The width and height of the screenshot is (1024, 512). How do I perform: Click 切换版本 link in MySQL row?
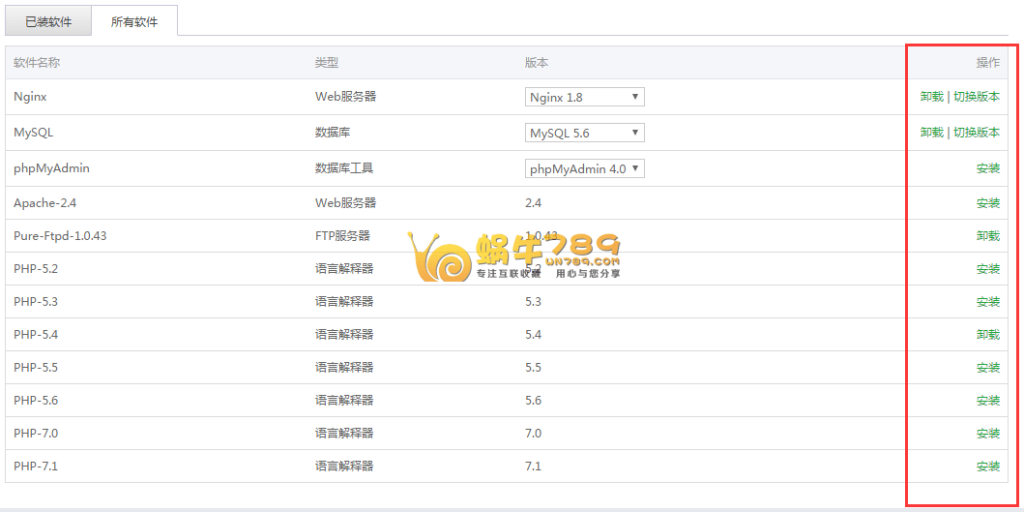pos(976,133)
